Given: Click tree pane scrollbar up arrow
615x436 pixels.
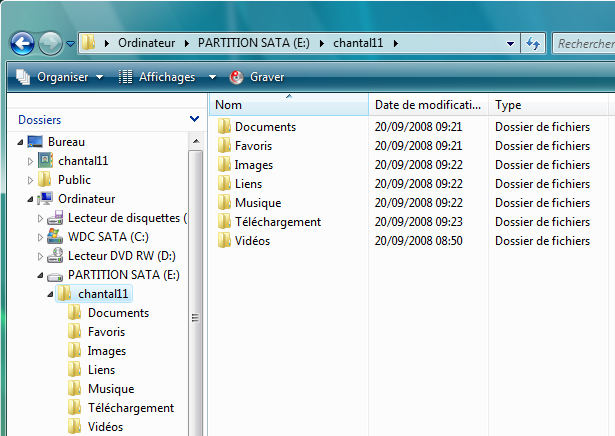Looking at the screenshot, I should click(x=196, y=141).
